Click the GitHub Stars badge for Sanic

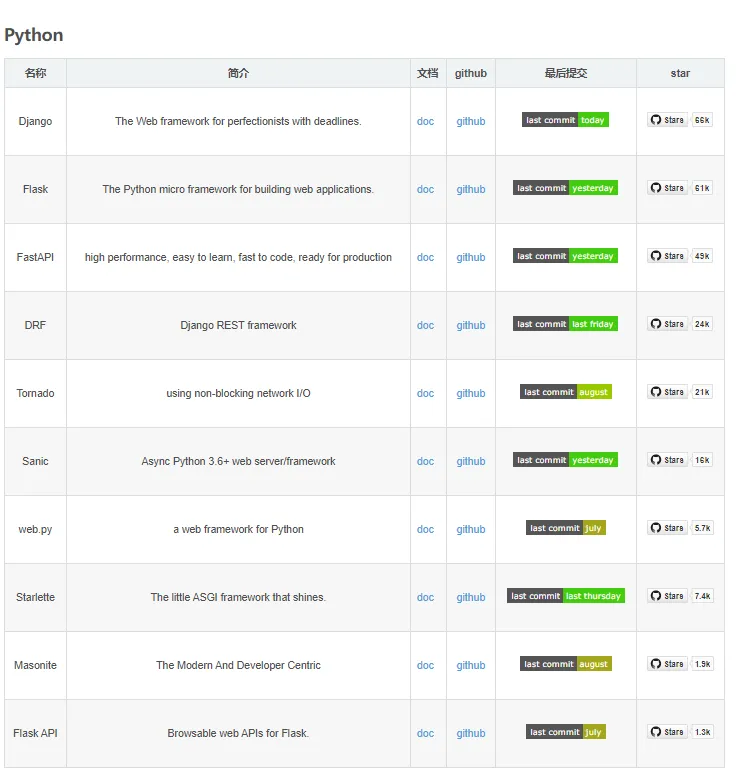(x=667, y=460)
